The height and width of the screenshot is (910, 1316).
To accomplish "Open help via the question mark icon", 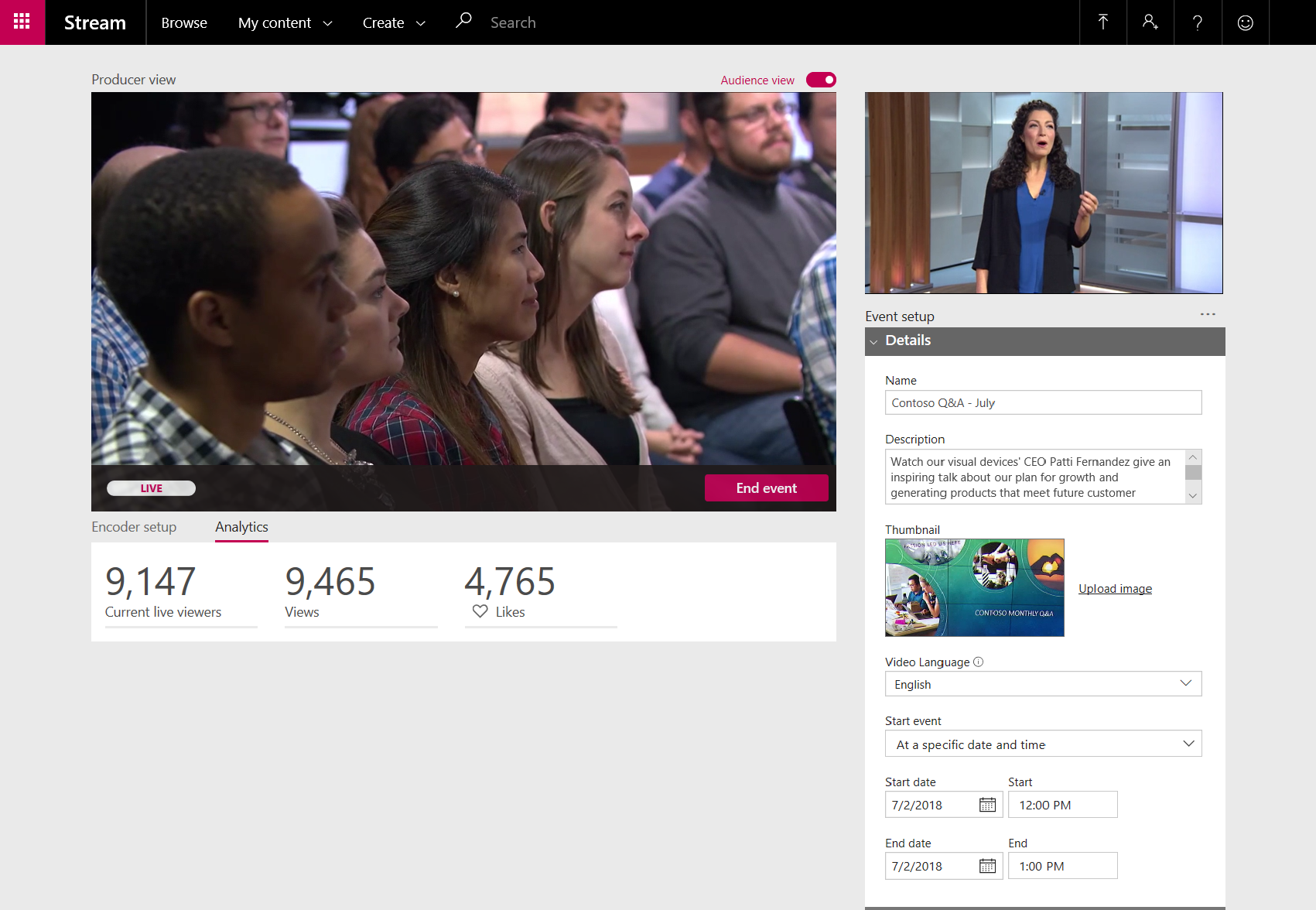I will point(1197,22).
